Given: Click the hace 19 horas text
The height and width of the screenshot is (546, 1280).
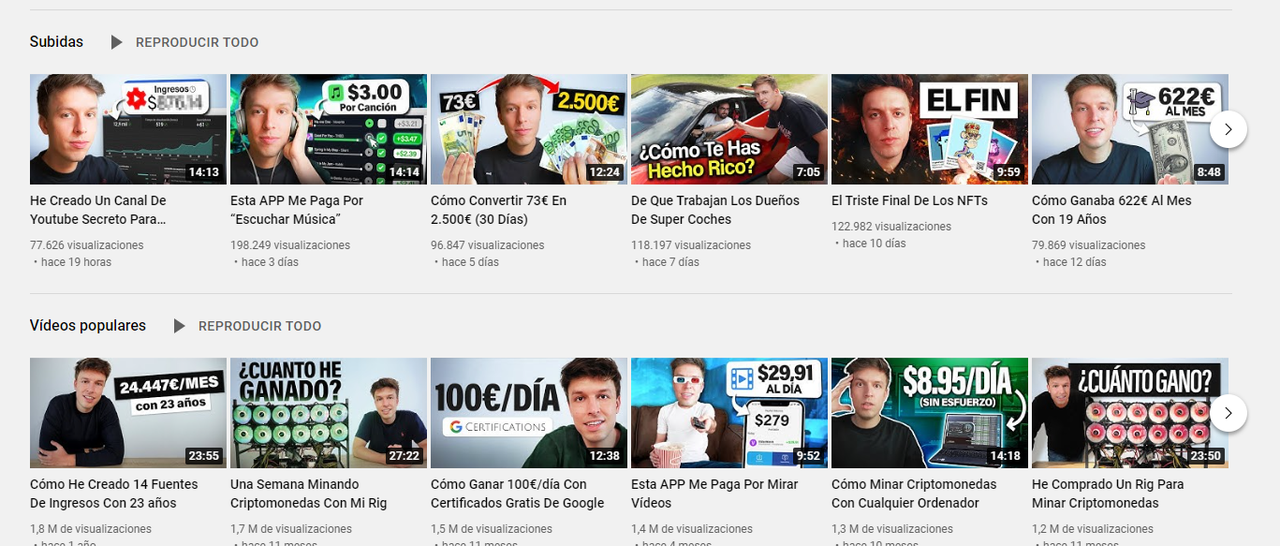Looking at the screenshot, I should tap(77, 262).
